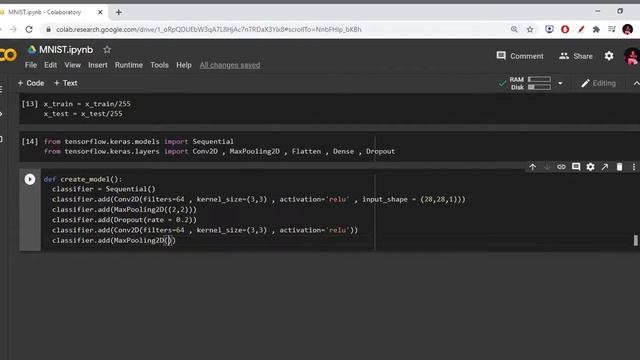Move cell down with arrow icon
Screen dimensions: 640x360
pos(547,167)
